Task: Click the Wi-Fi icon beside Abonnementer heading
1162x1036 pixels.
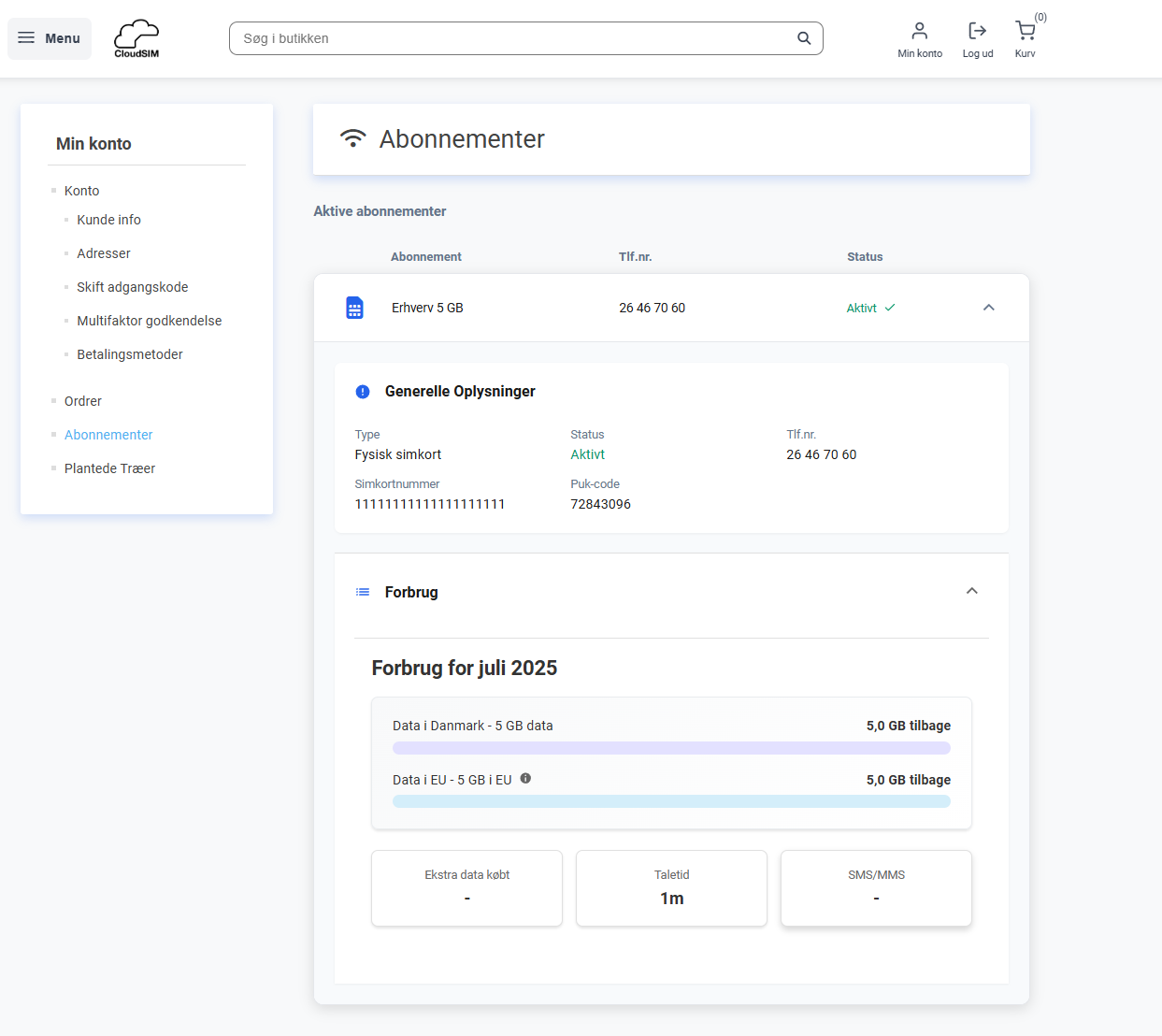Action: coord(352,138)
